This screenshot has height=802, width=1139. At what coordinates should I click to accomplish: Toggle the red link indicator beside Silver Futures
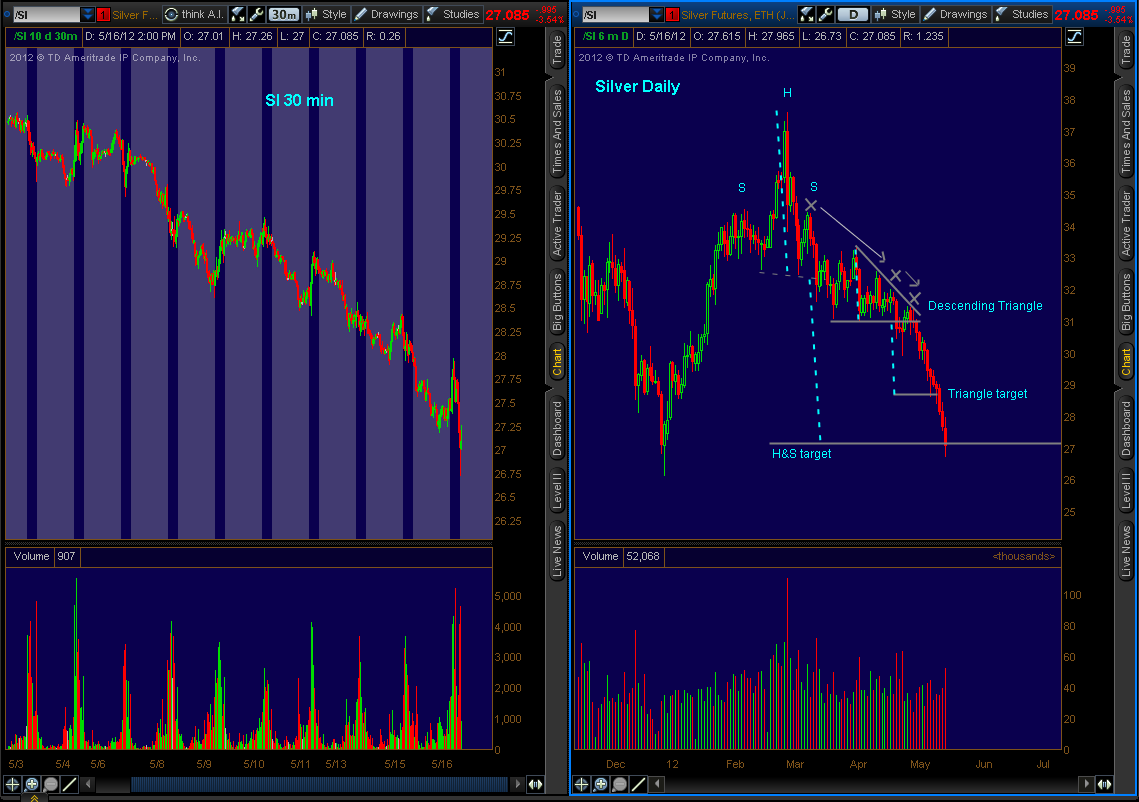[x=672, y=14]
